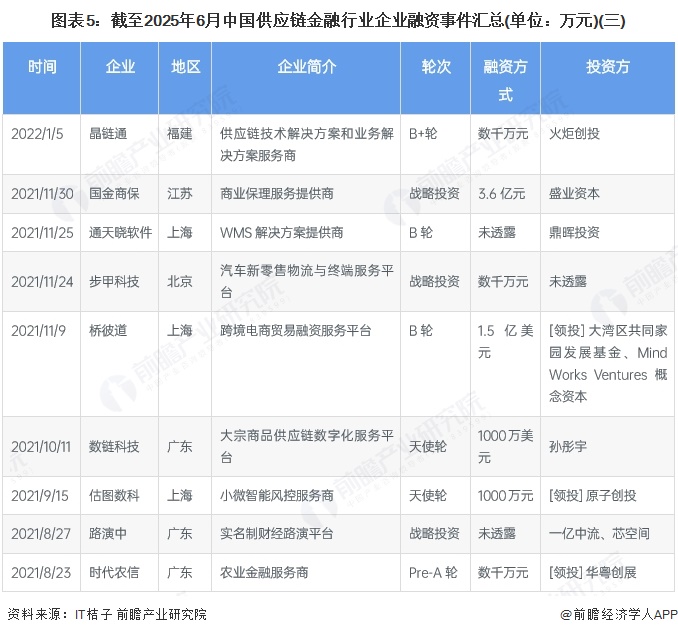Image resolution: width=678 pixels, height=635 pixels.
Task: Click description 商业保理服务提供商
Action: (x=277, y=194)
